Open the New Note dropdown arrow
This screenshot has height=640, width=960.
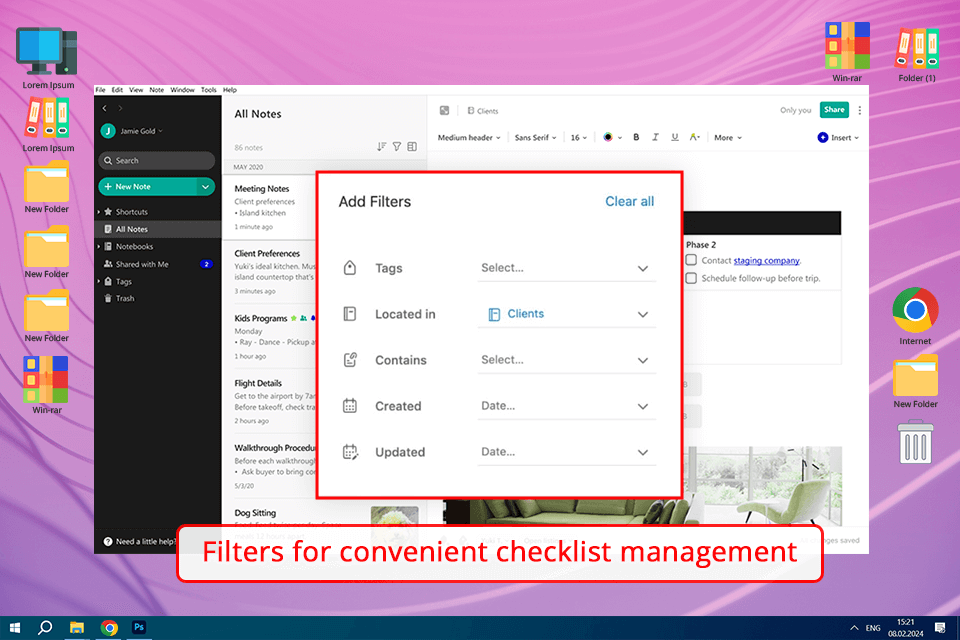[206, 186]
